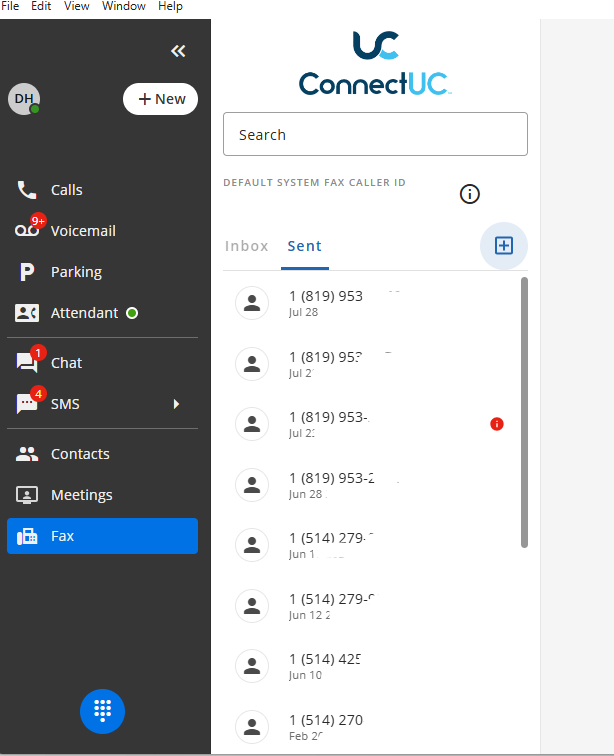614x756 pixels.
Task: Switch to the Inbox tab
Action: 246,246
